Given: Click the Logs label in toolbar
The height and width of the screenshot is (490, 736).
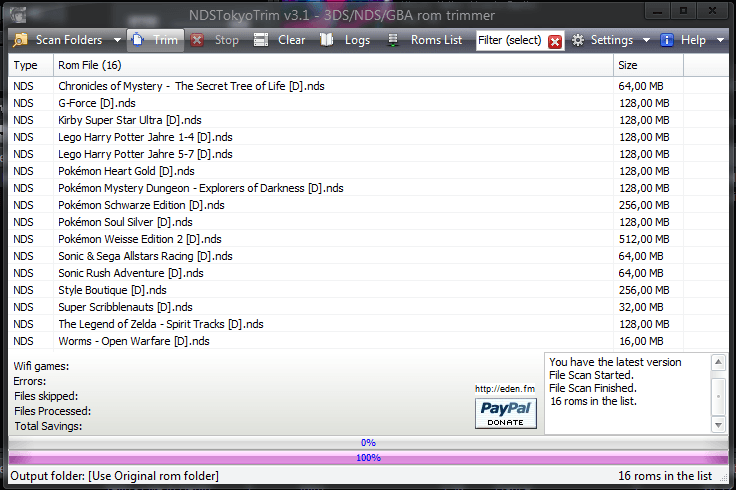Looking at the screenshot, I should [x=357, y=40].
